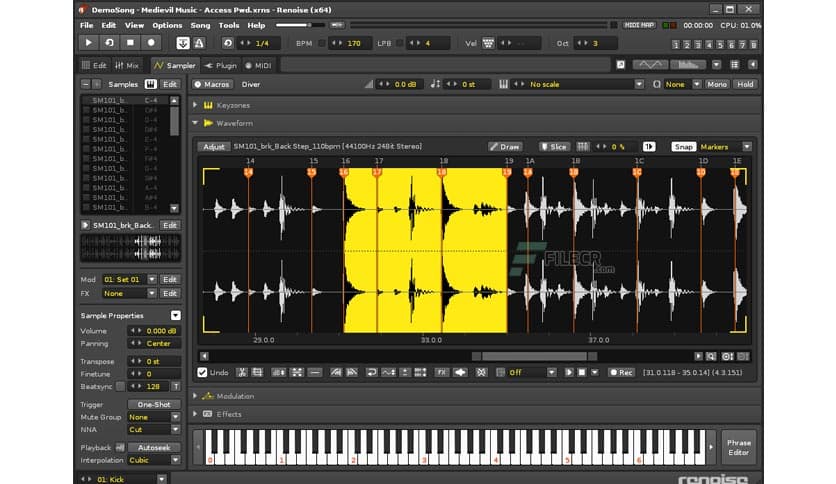The image size is (836, 484).
Task: Adjust the master volume slider in the menu bar
Action: tap(300, 25)
